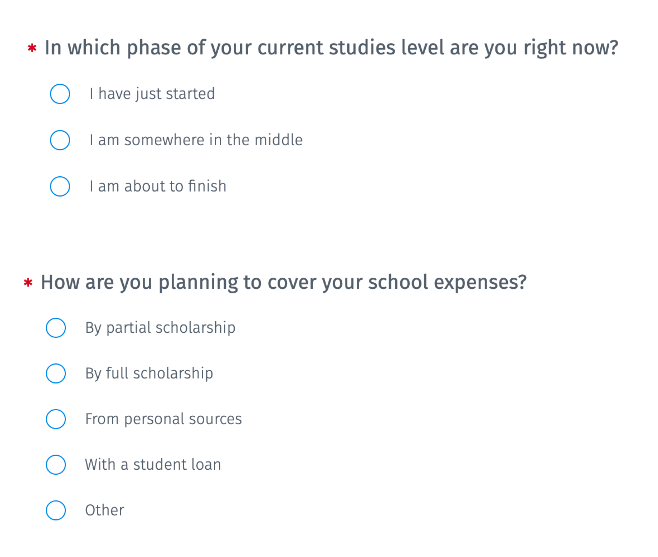Select the "From personal sources" radio button
Screen dimensions: 658x557
pos(56,419)
